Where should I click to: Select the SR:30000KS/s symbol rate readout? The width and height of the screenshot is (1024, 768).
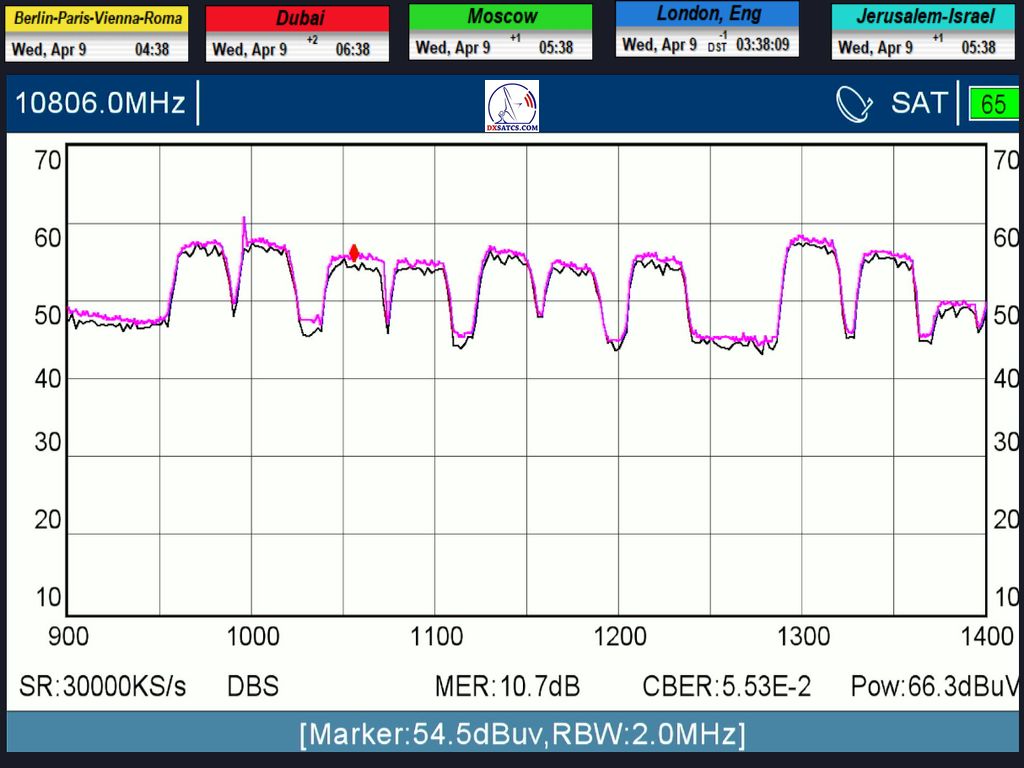point(102,687)
